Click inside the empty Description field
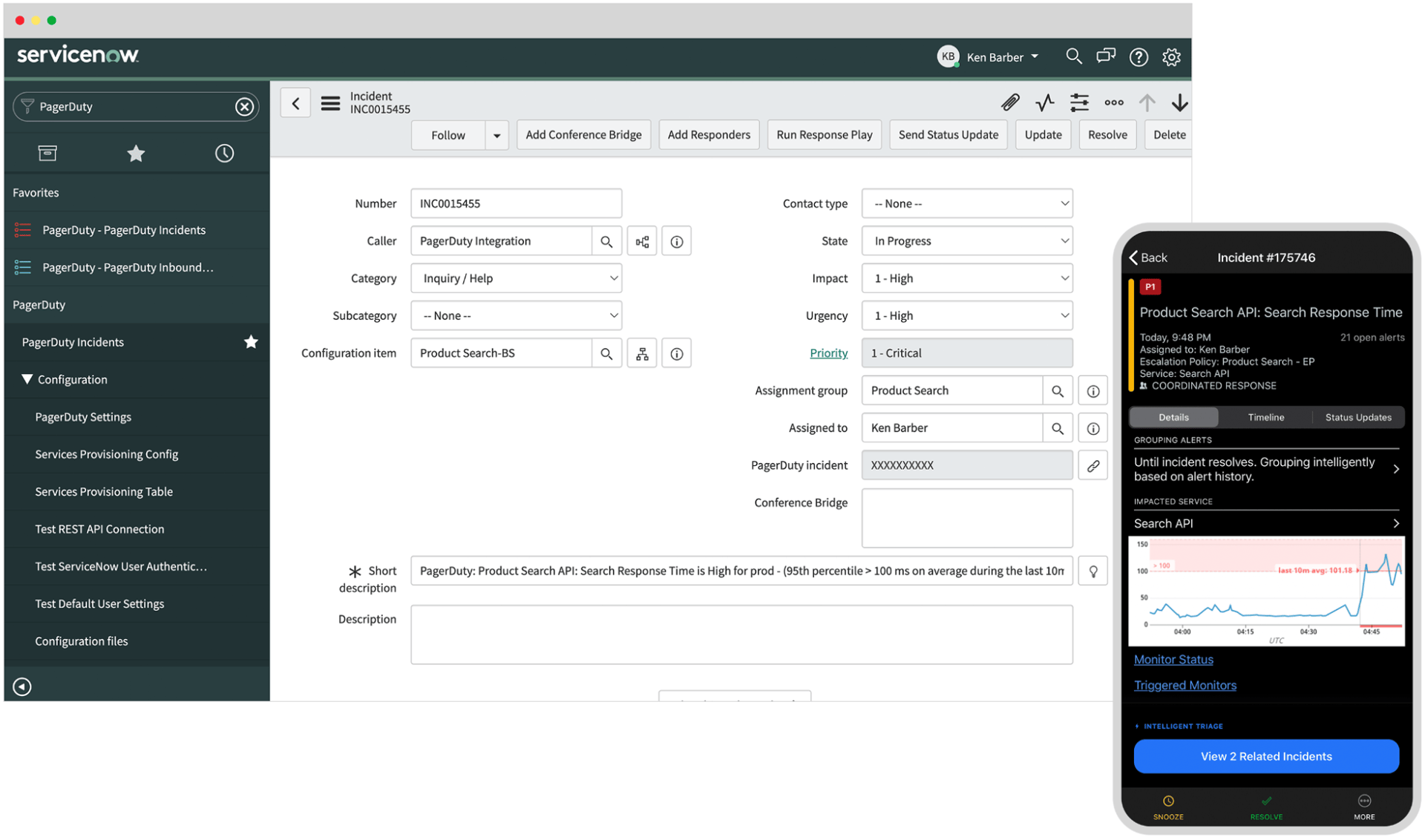The width and height of the screenshot is (1425, 840). pos(741,634)
